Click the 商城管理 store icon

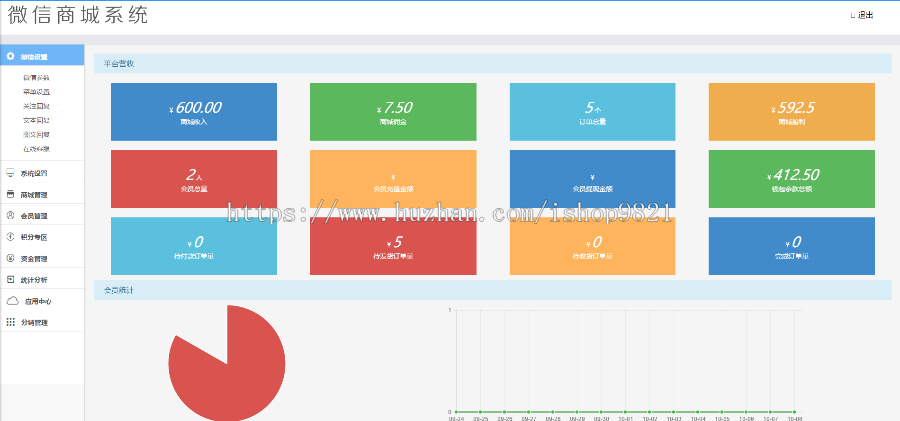click(10, 195)
